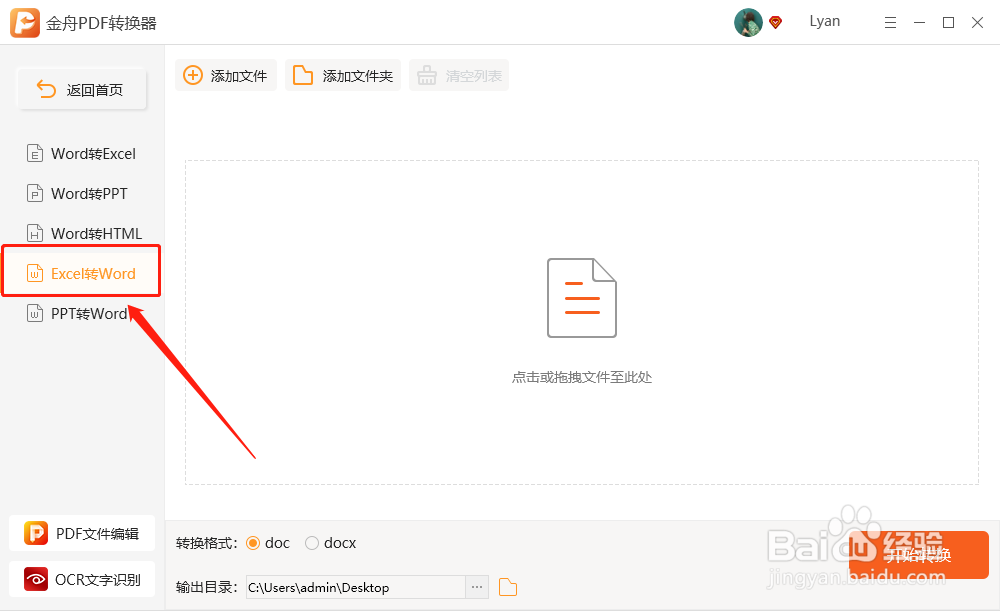Viewport: 1000px width, 612px height.
Task: Open the hamburger menu at top right
Action: (x=890, y=21)
